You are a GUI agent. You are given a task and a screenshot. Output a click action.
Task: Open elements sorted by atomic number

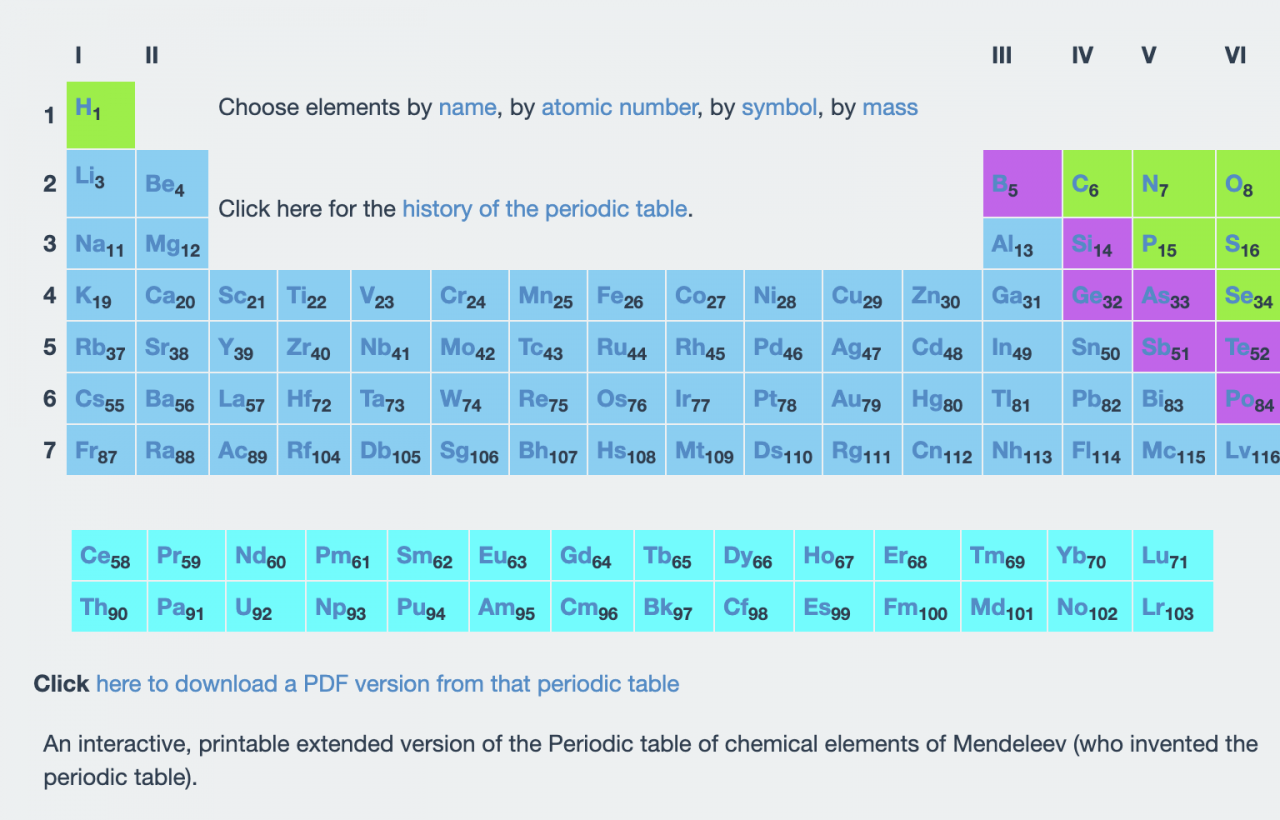click(x=619, y=107)
